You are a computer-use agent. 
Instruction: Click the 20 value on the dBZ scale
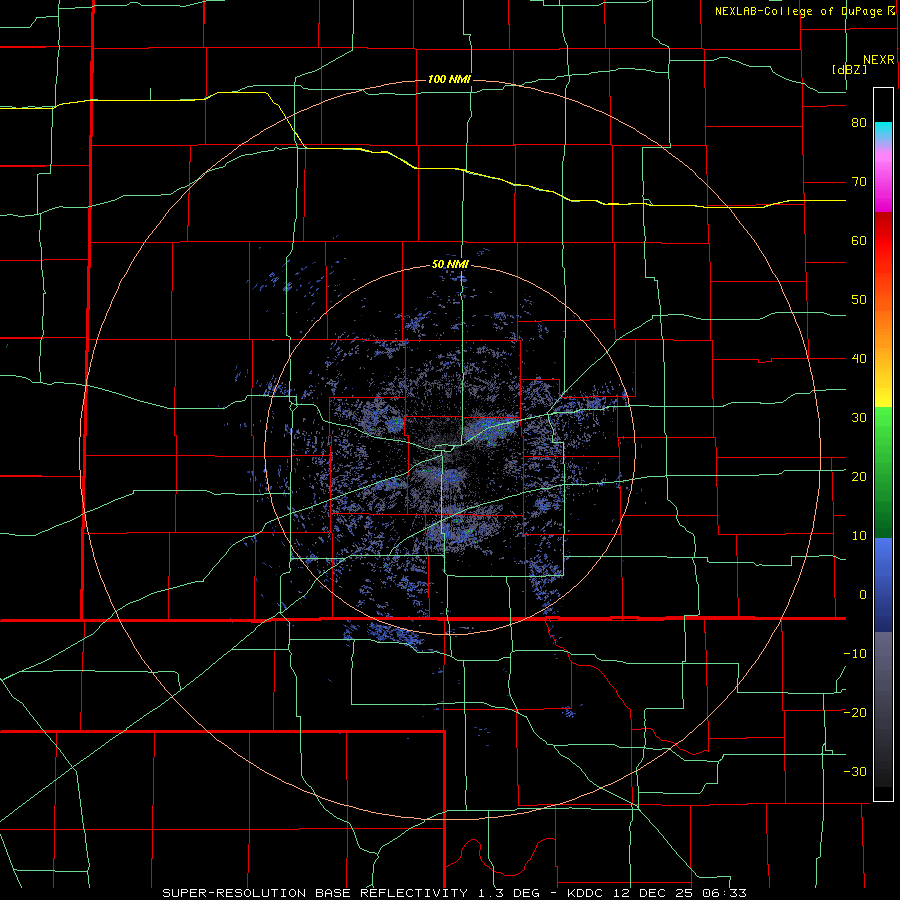[859, 477]
